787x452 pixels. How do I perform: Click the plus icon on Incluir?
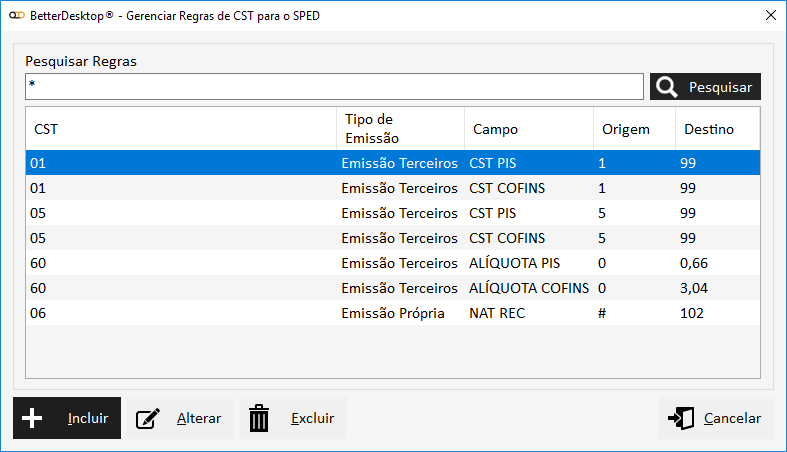(33, 418)
